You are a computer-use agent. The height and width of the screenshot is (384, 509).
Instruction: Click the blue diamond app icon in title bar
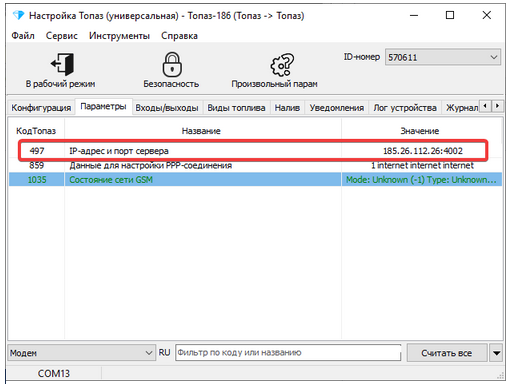tap(18, 15)
